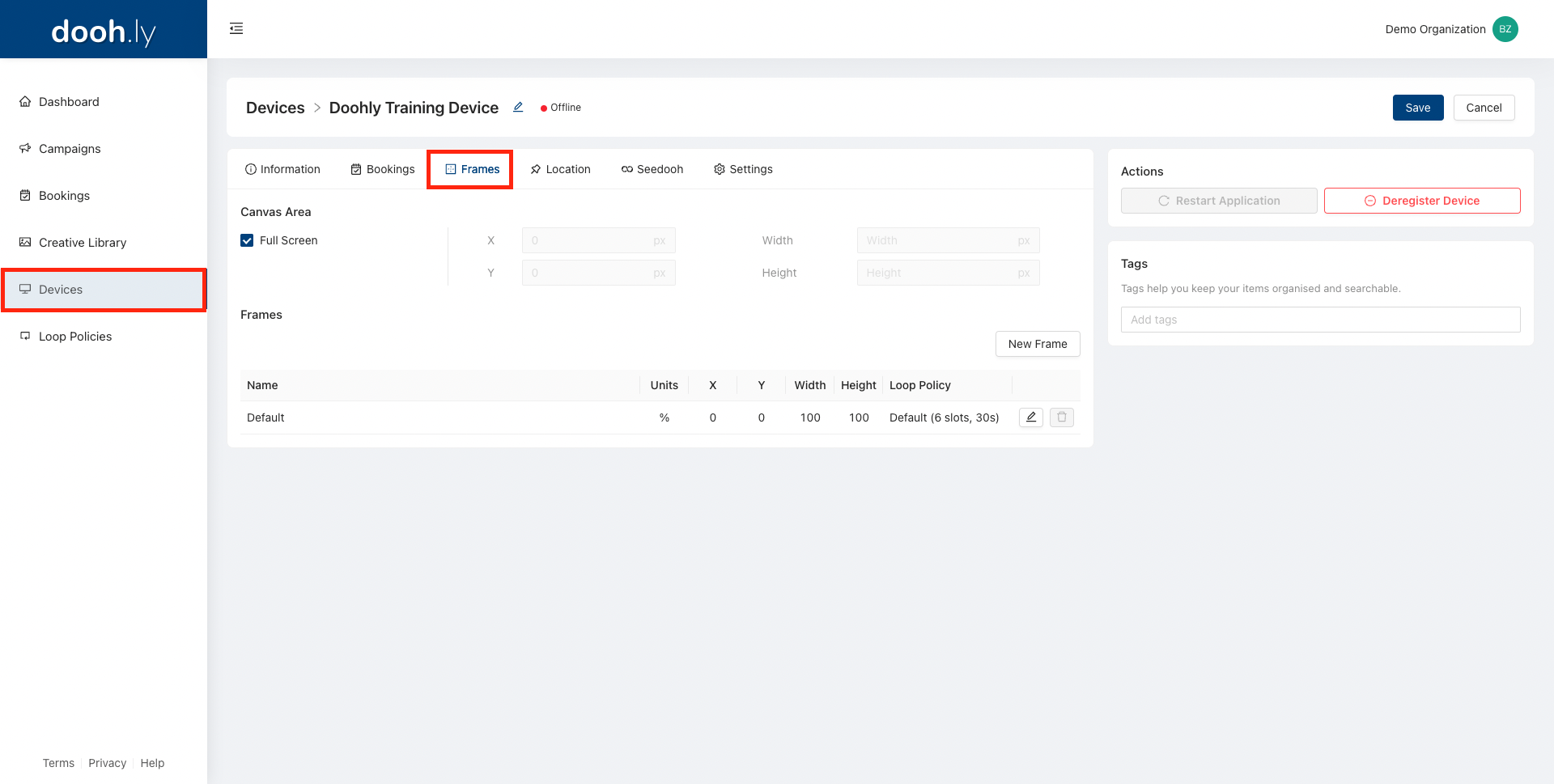This screenshot has width=1554, height=784.
Task: Click the Deregister Device button
Action: (1421, 201)
